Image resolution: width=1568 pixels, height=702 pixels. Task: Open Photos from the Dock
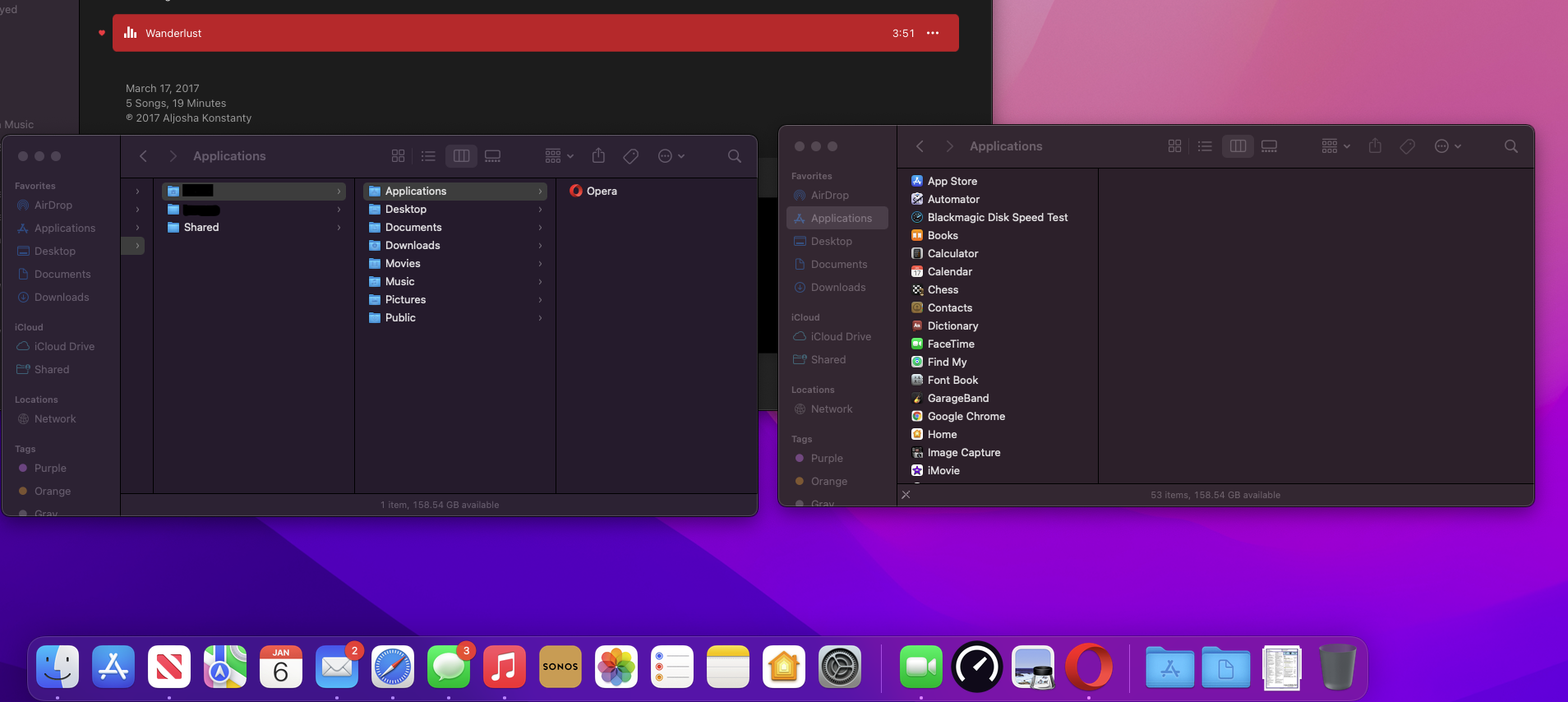tap(616, 667)
